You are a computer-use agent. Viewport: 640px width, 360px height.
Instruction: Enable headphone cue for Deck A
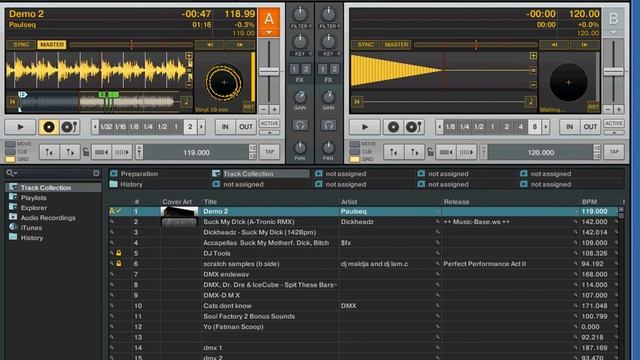pos(300,125)
